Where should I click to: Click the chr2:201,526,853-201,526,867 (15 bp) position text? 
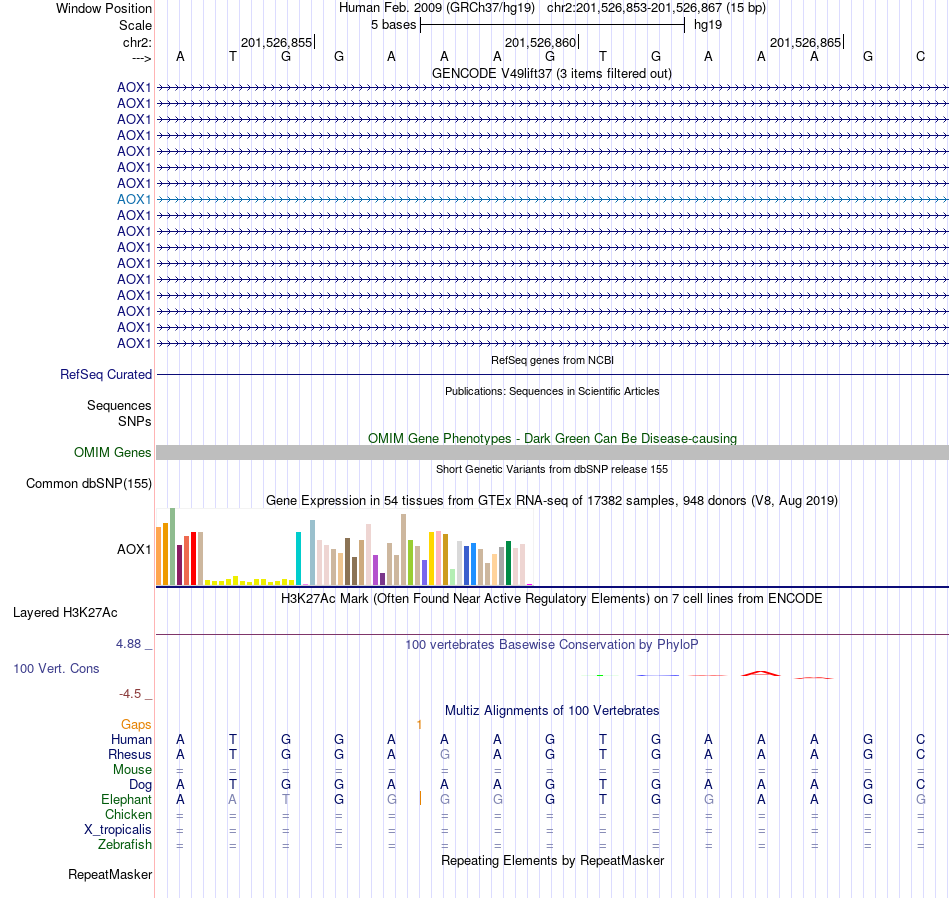point(656,8)
